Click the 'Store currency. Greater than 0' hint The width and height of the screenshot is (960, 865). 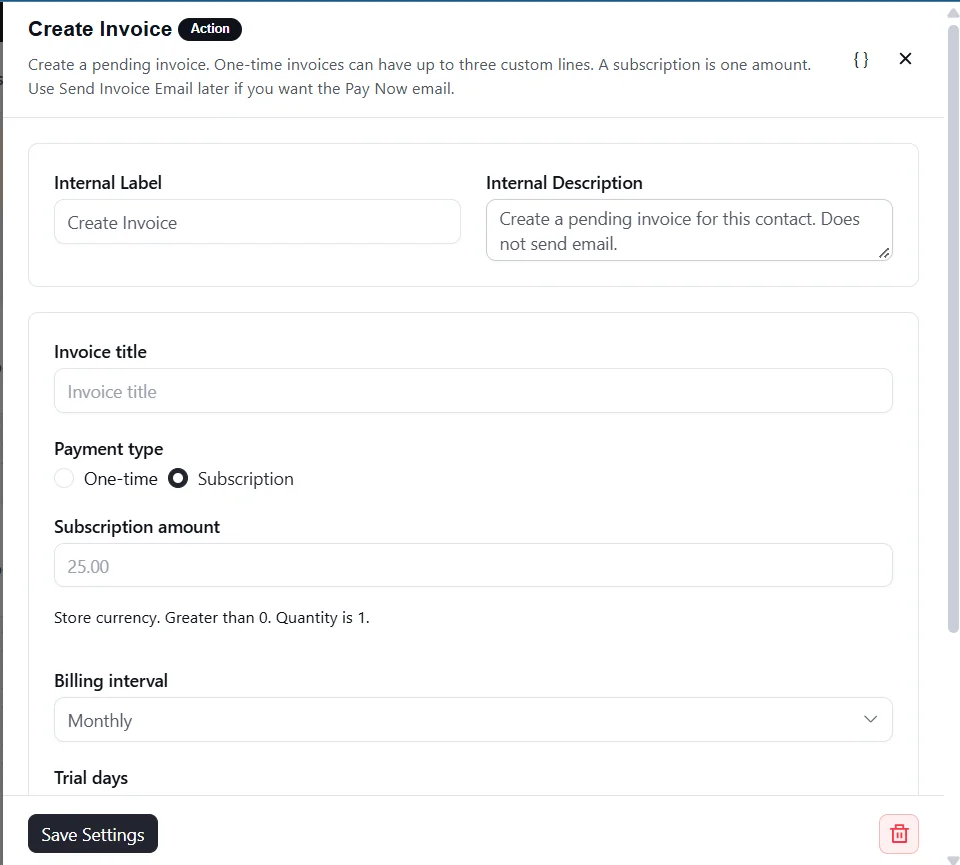pyautogui.click(x=212, y=618)
